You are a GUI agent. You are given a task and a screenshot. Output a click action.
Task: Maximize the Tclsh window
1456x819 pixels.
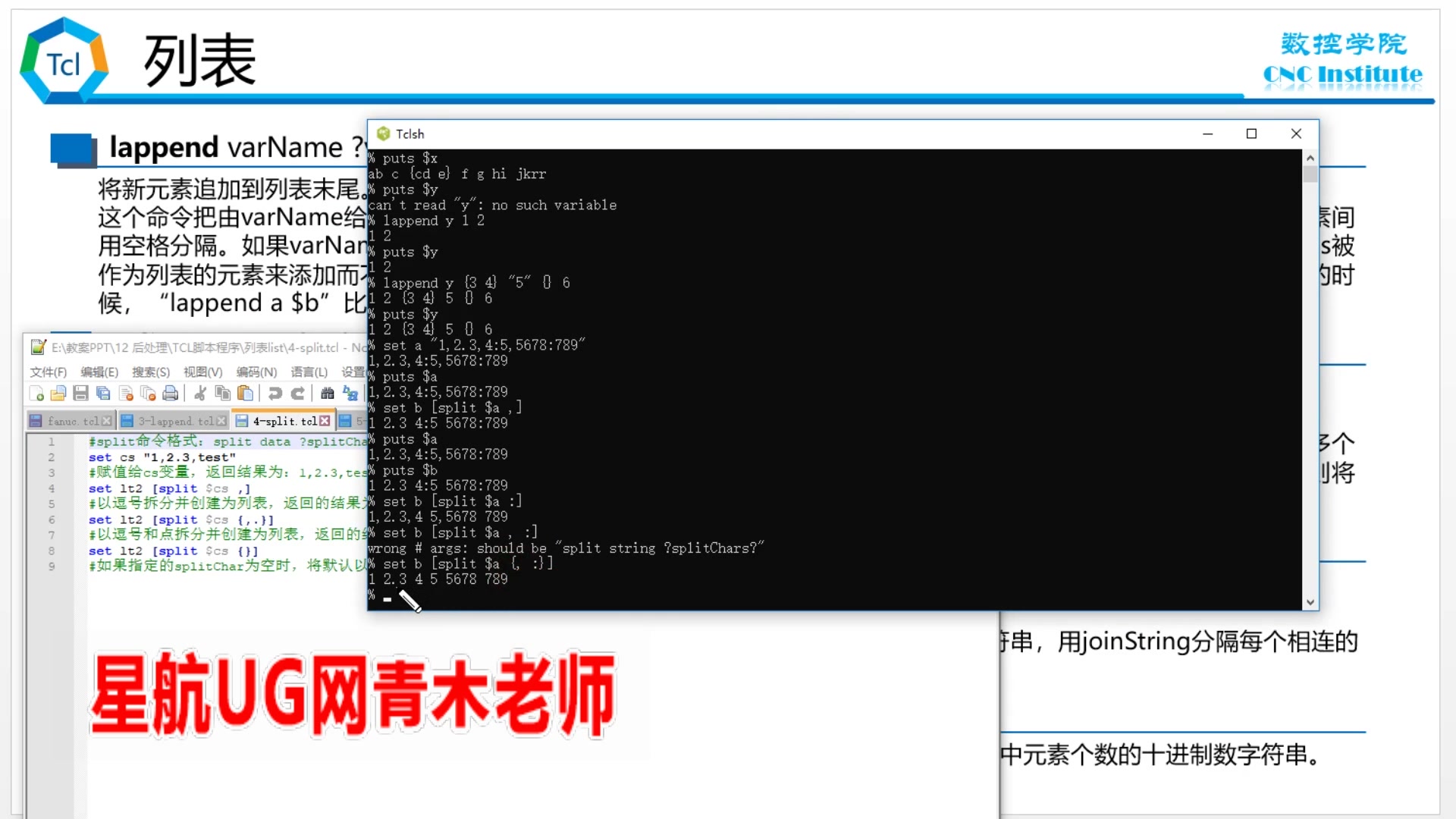(1251, 133)
